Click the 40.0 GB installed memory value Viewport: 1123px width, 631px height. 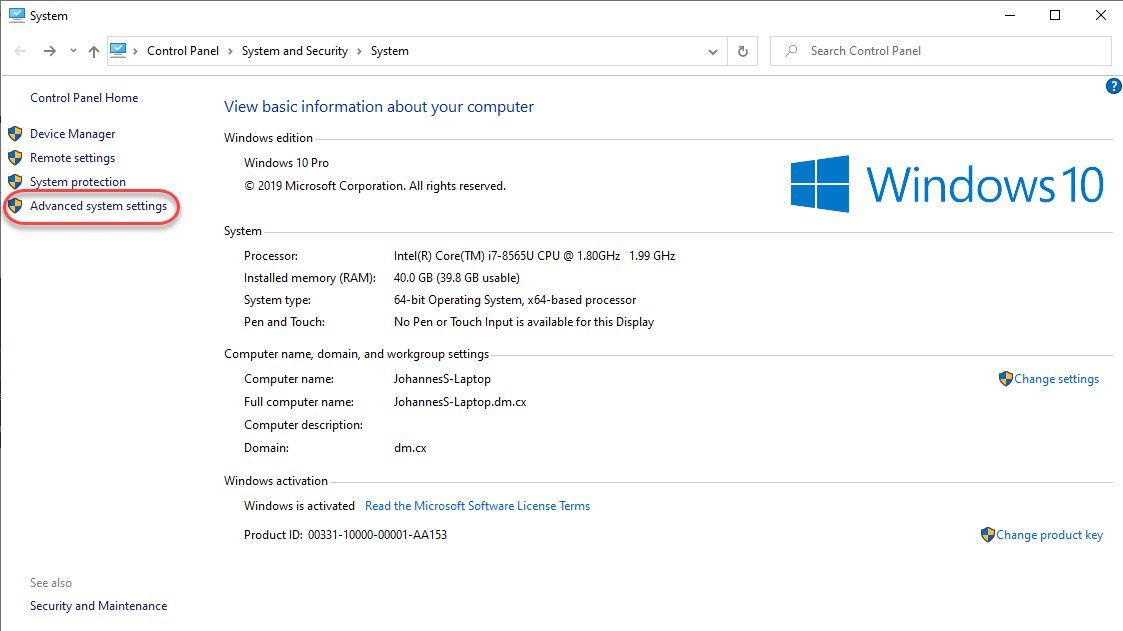point(457,278)
